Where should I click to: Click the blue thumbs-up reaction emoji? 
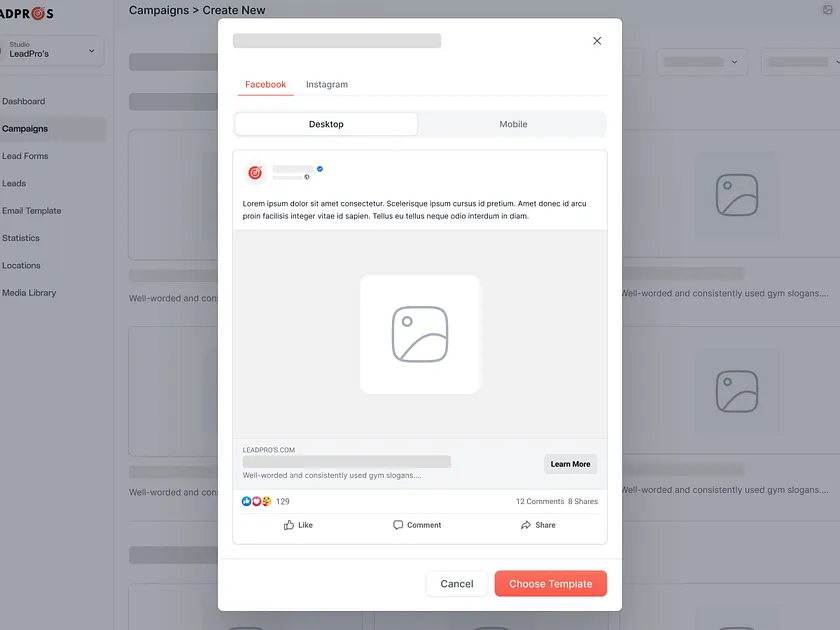(246, 501)
